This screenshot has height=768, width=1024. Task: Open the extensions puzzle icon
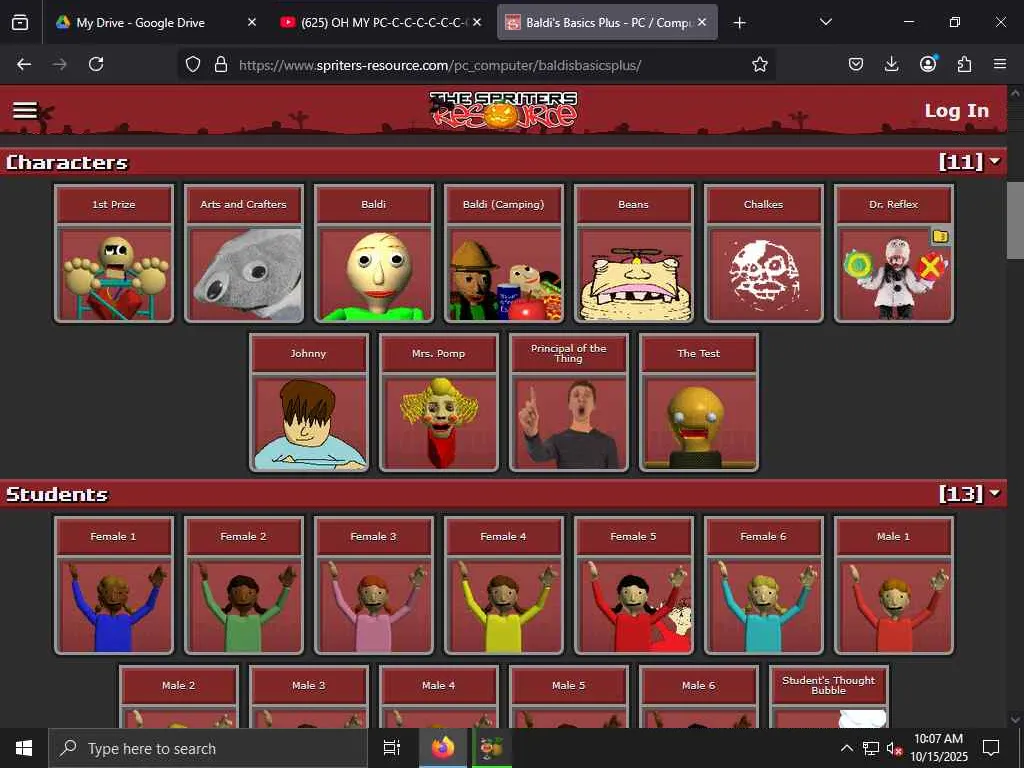tap(964, 64)
